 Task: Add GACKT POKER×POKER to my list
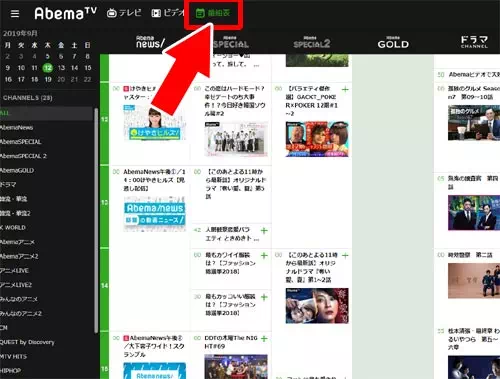(345, 89)
